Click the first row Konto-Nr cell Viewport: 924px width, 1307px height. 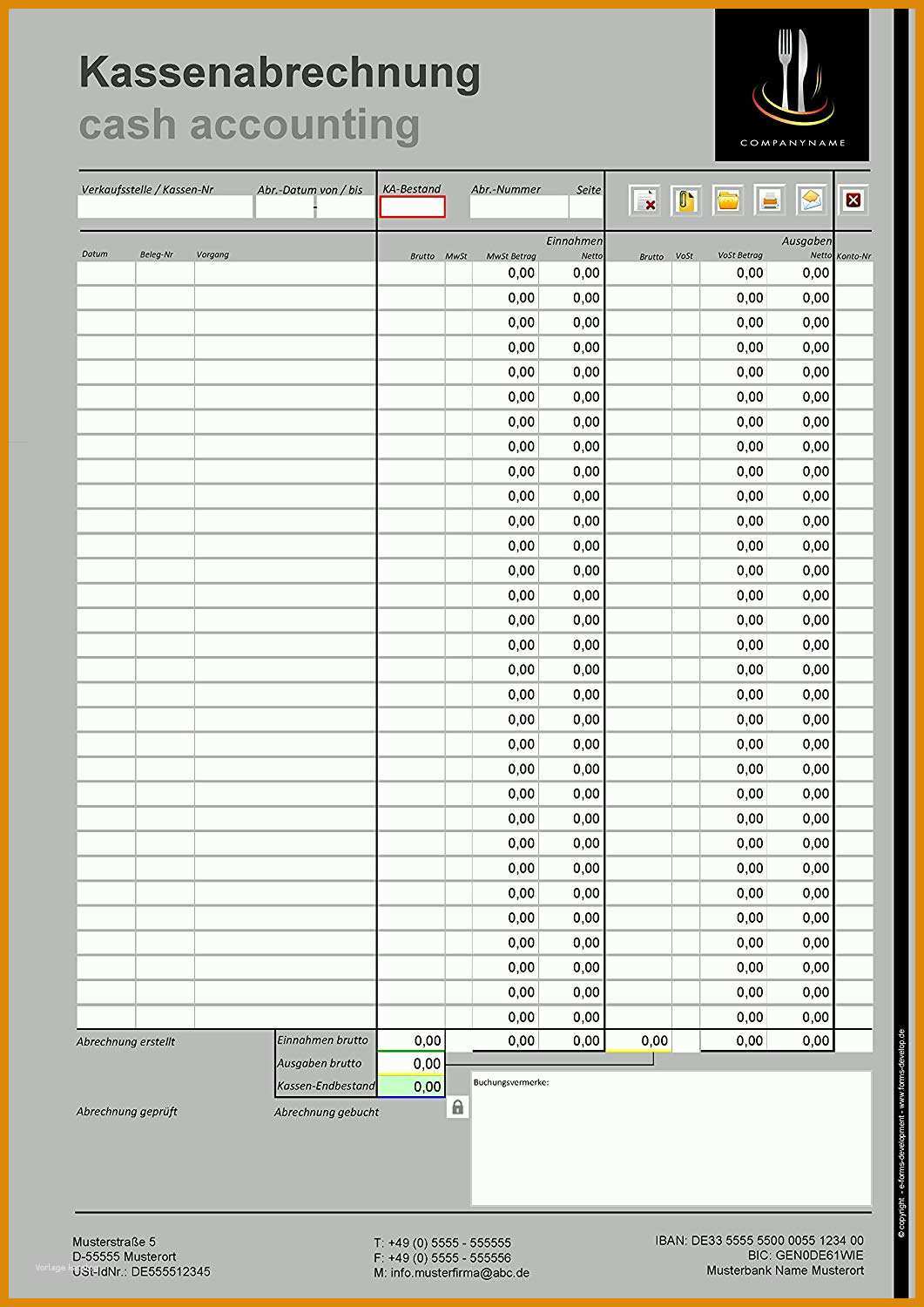(x=853, y=273)
